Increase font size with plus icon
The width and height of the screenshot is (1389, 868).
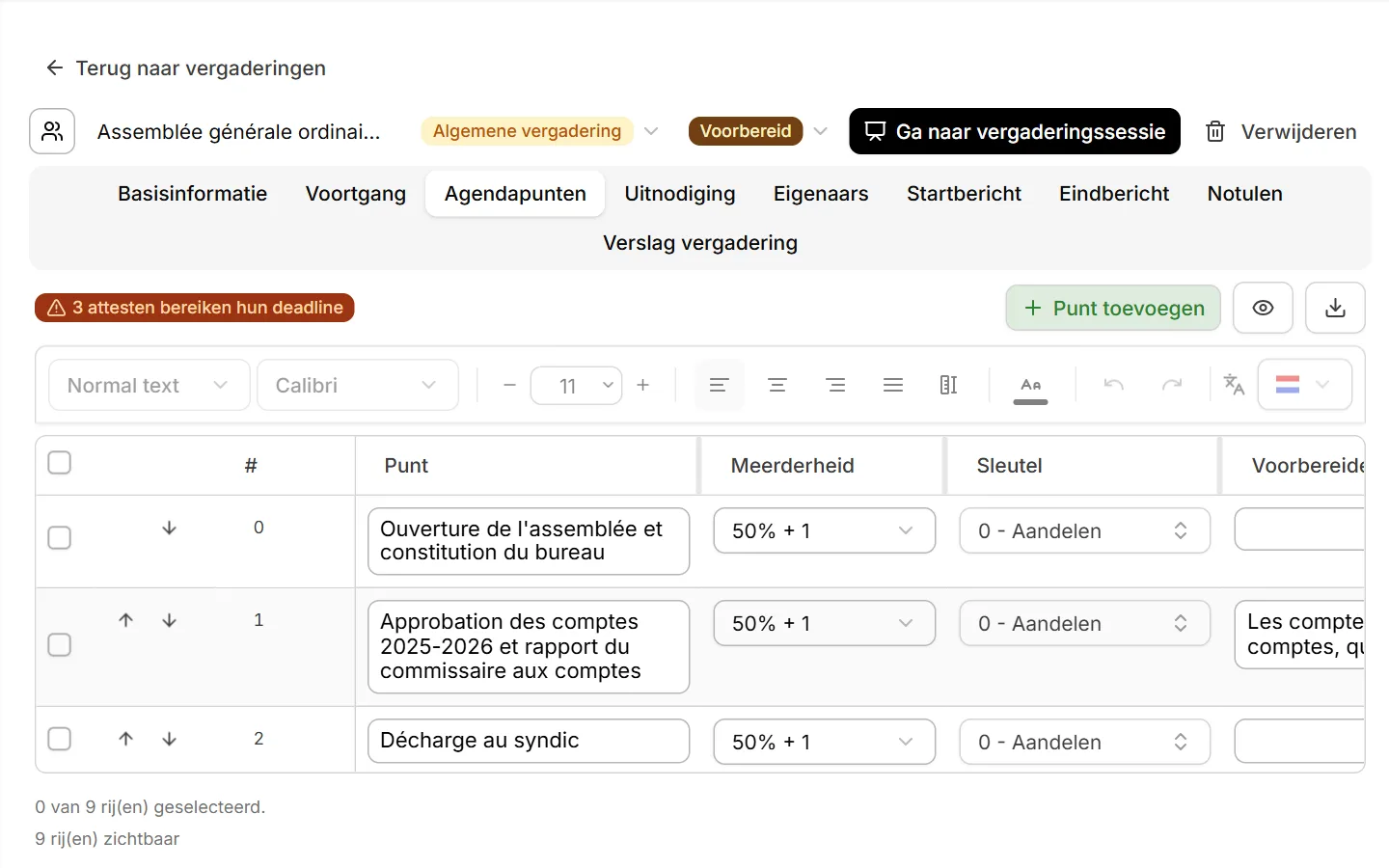tap(643, 385)
